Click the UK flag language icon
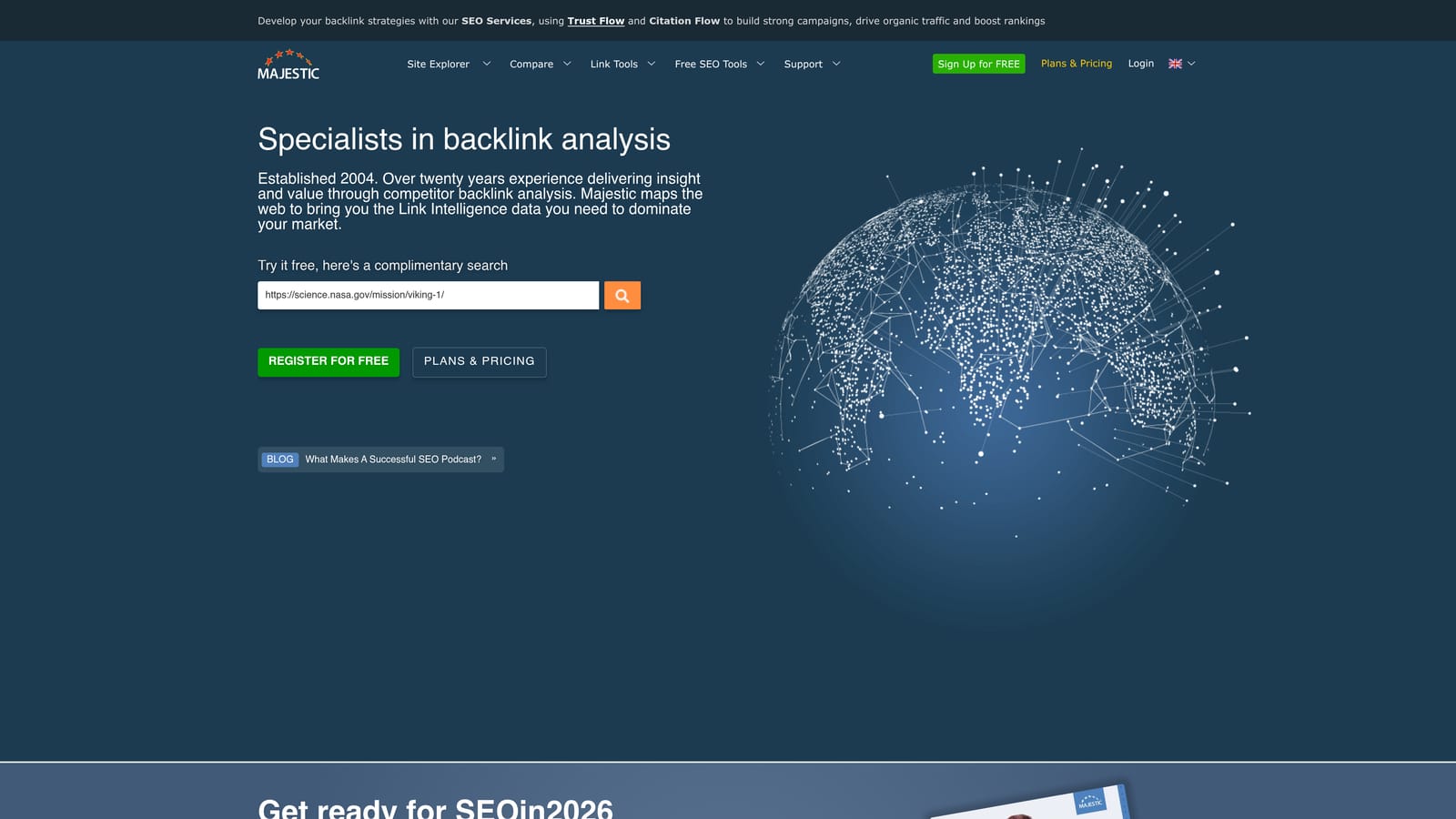1456x819 pixels. [x=1175, y=64]
